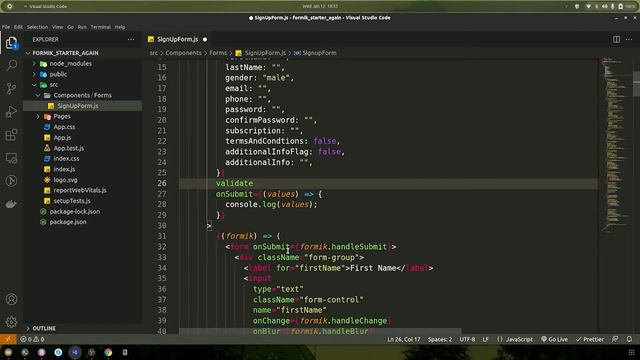Click the Prettier status item
This screenshot has width=640, height=360.
(590, 339)
